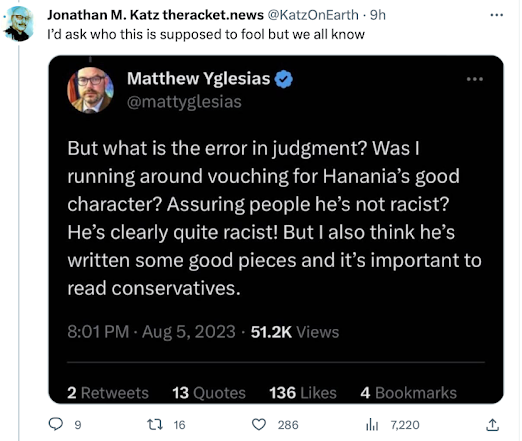View the 2 Retweets list
The image size is (522, 441).
pos(108,393)
